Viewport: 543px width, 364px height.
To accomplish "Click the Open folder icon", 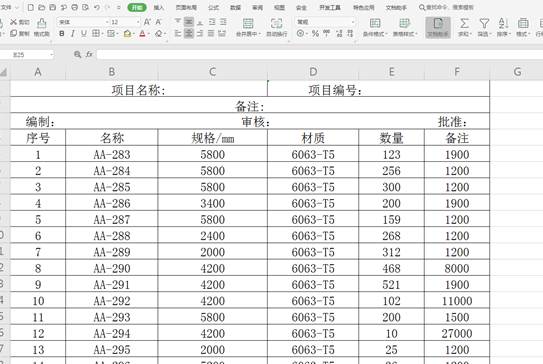I will (x=42, y=7).
